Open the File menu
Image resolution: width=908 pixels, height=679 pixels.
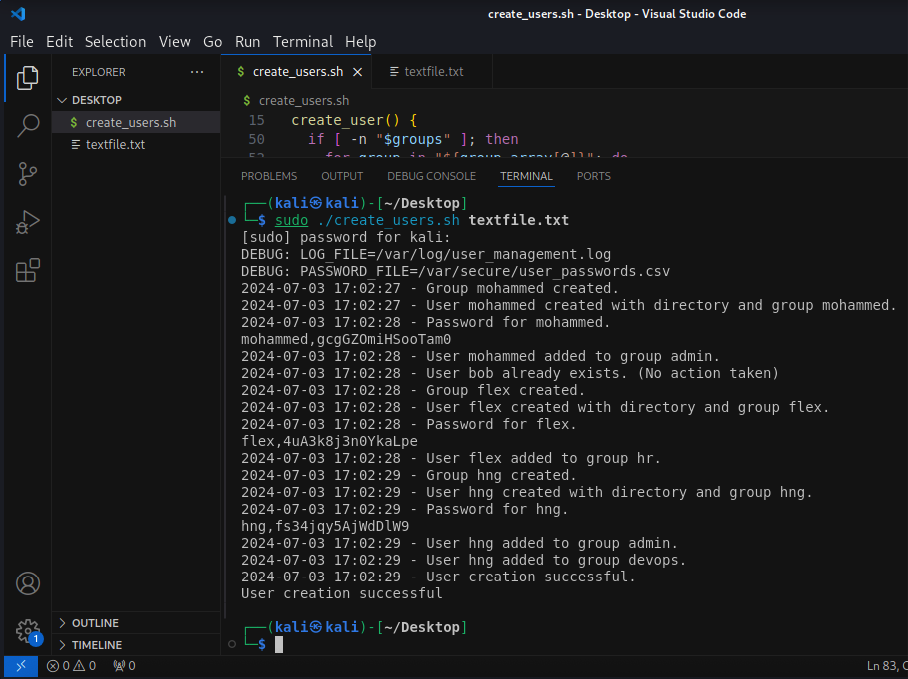pos(22,42)
